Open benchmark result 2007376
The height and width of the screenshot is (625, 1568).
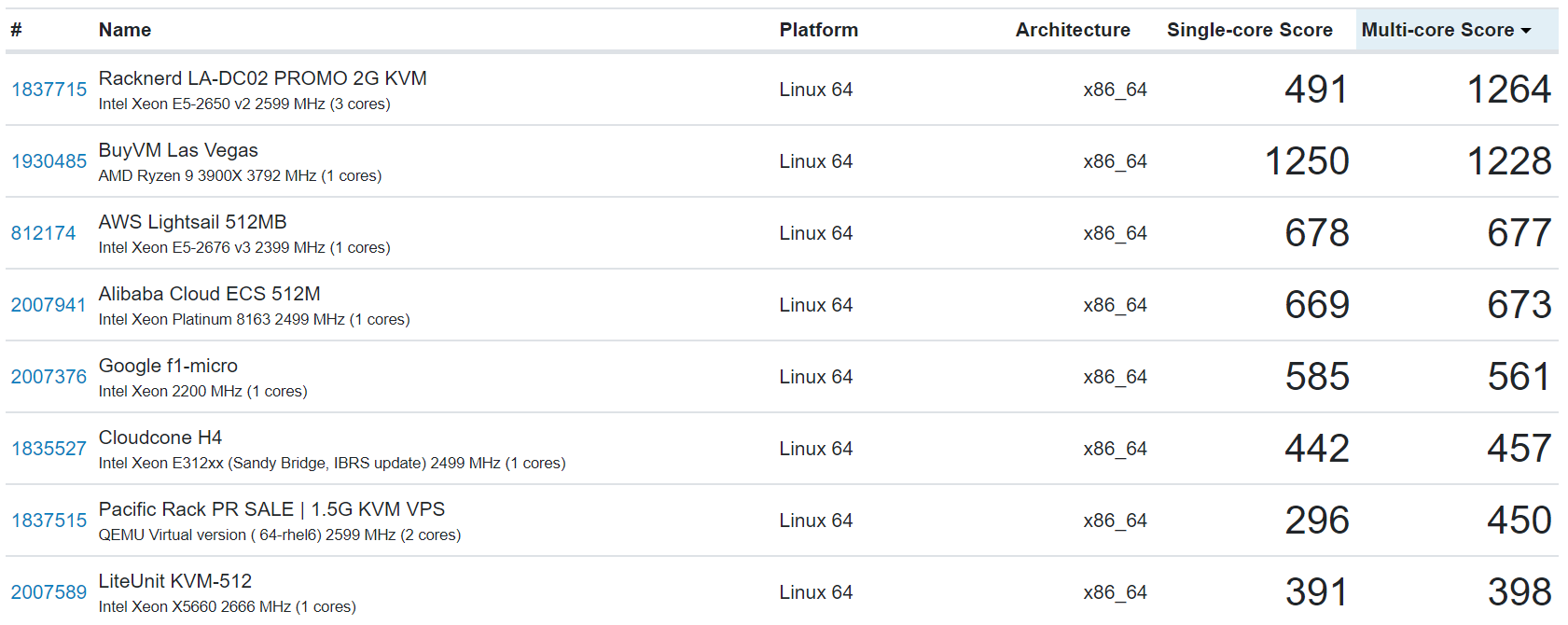[49, 377]
